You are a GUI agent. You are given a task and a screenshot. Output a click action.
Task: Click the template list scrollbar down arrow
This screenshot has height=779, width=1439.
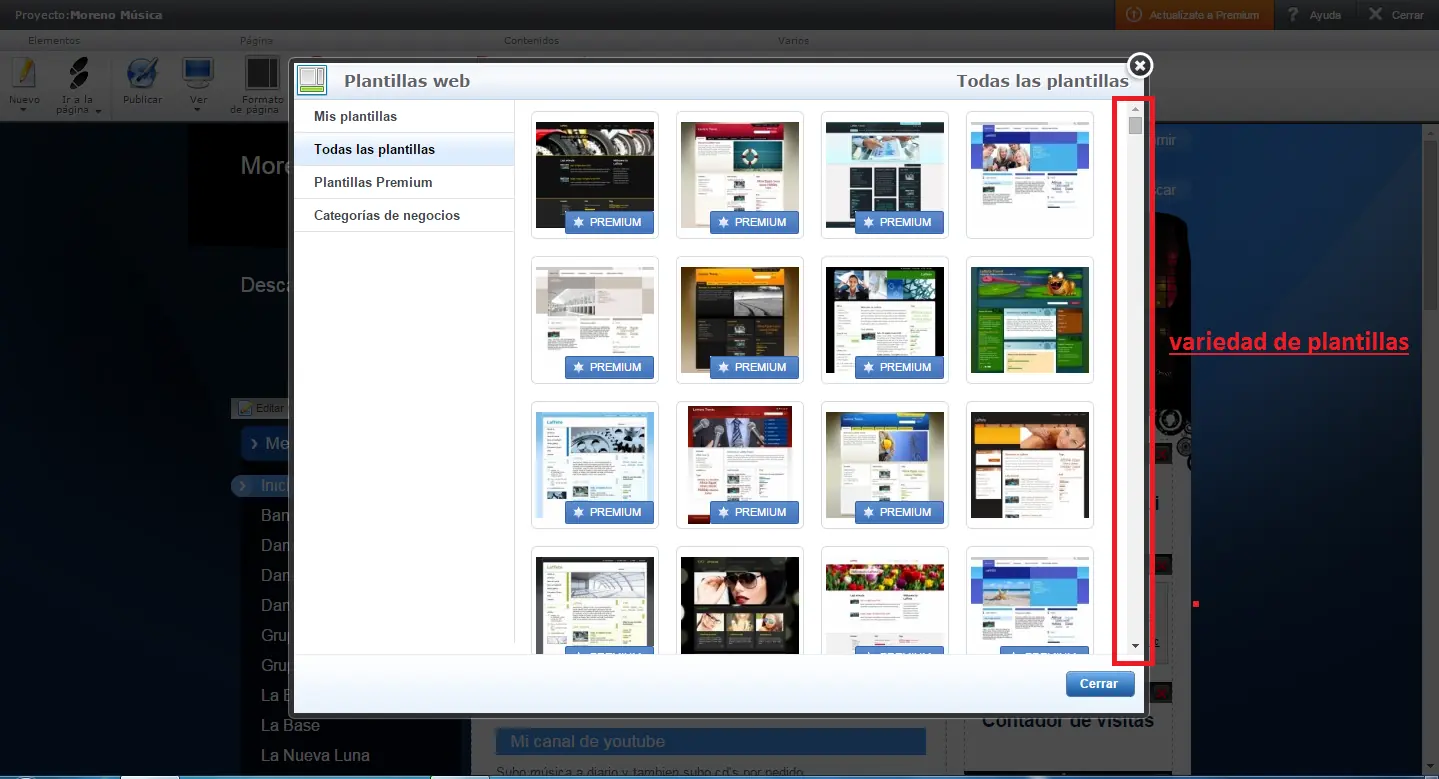coord(1135,647)
